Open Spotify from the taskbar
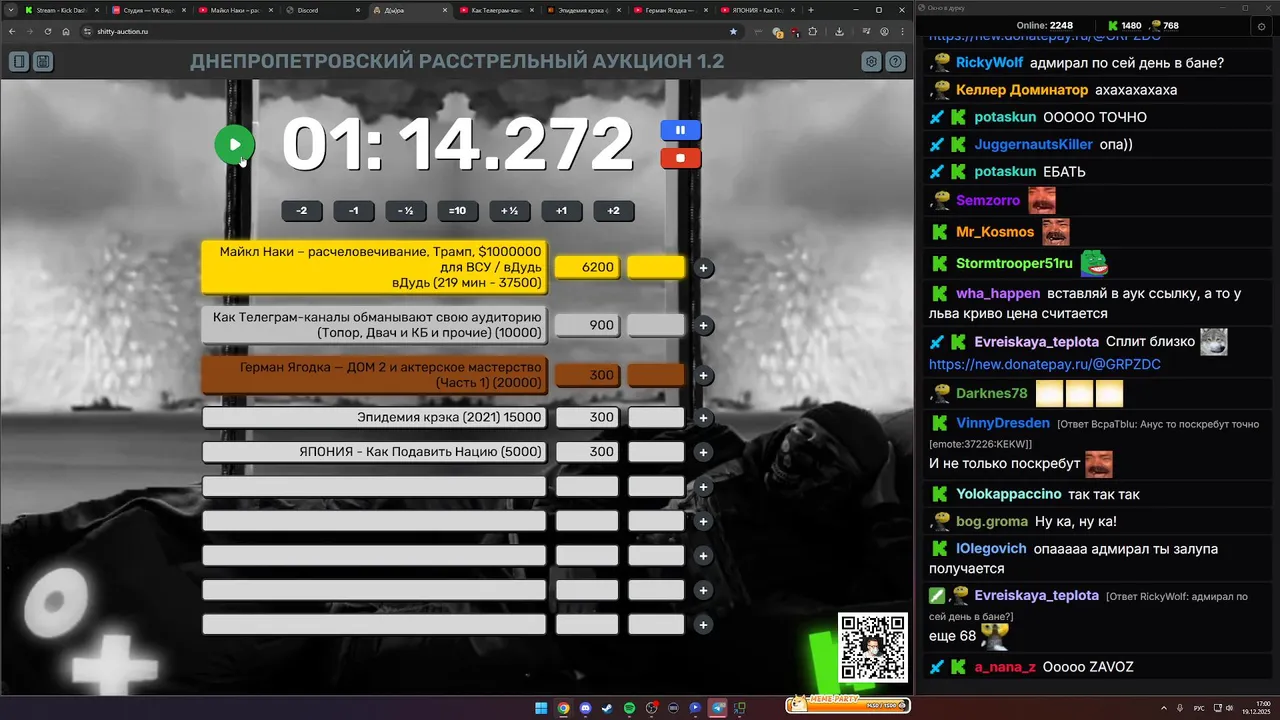The width and height of the screenshot is (1280, 720). (x=629, y=708)
